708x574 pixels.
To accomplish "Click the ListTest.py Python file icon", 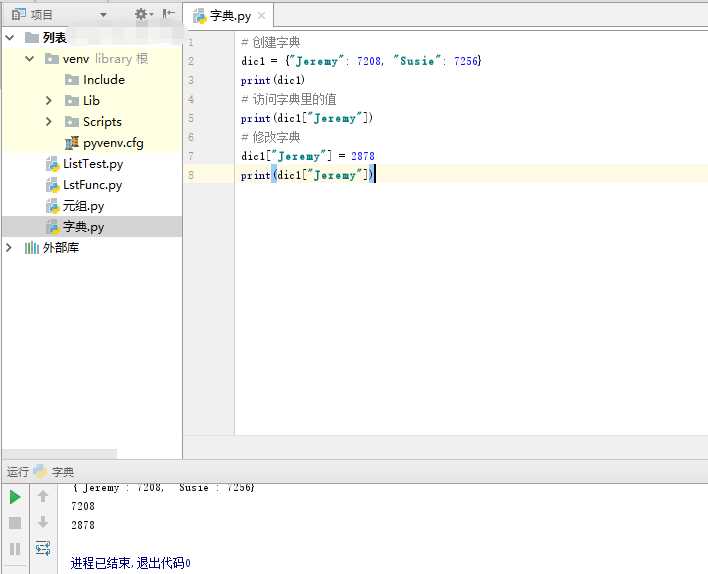I will pos(52,164).
